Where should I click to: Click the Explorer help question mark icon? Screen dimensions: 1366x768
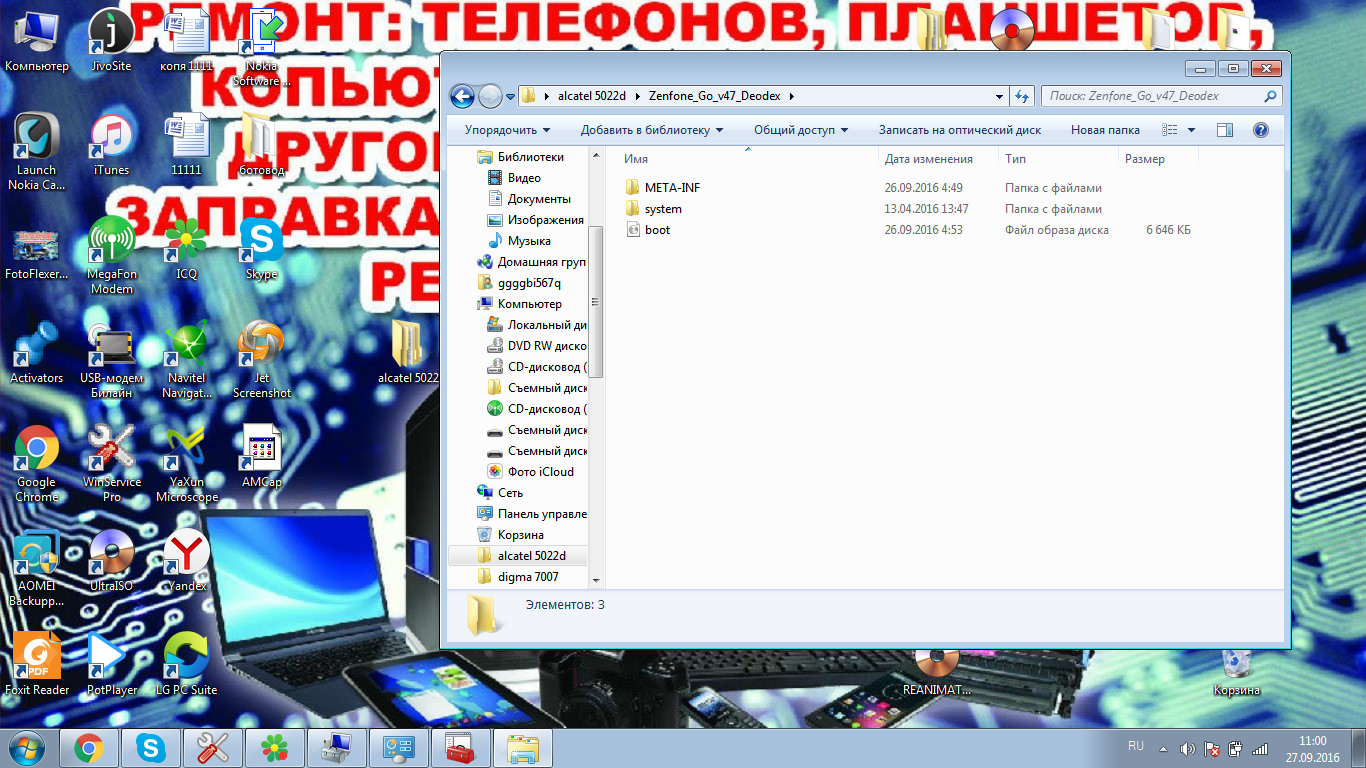coord(1260,130)
